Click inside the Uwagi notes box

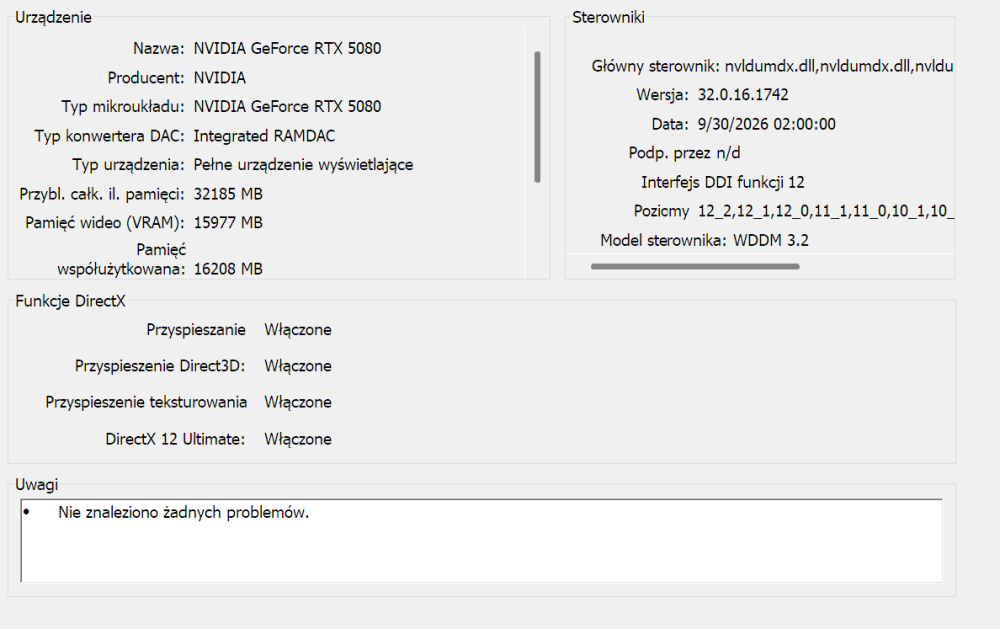tap(482, 541)
